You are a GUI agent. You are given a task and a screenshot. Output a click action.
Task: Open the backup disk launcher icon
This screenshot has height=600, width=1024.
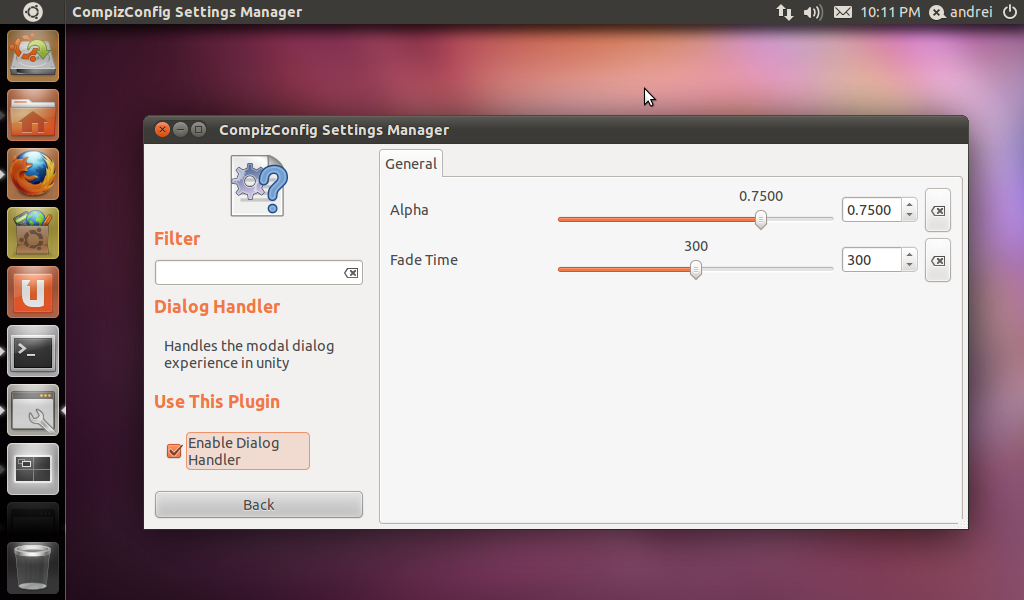(x=33, y=56)
